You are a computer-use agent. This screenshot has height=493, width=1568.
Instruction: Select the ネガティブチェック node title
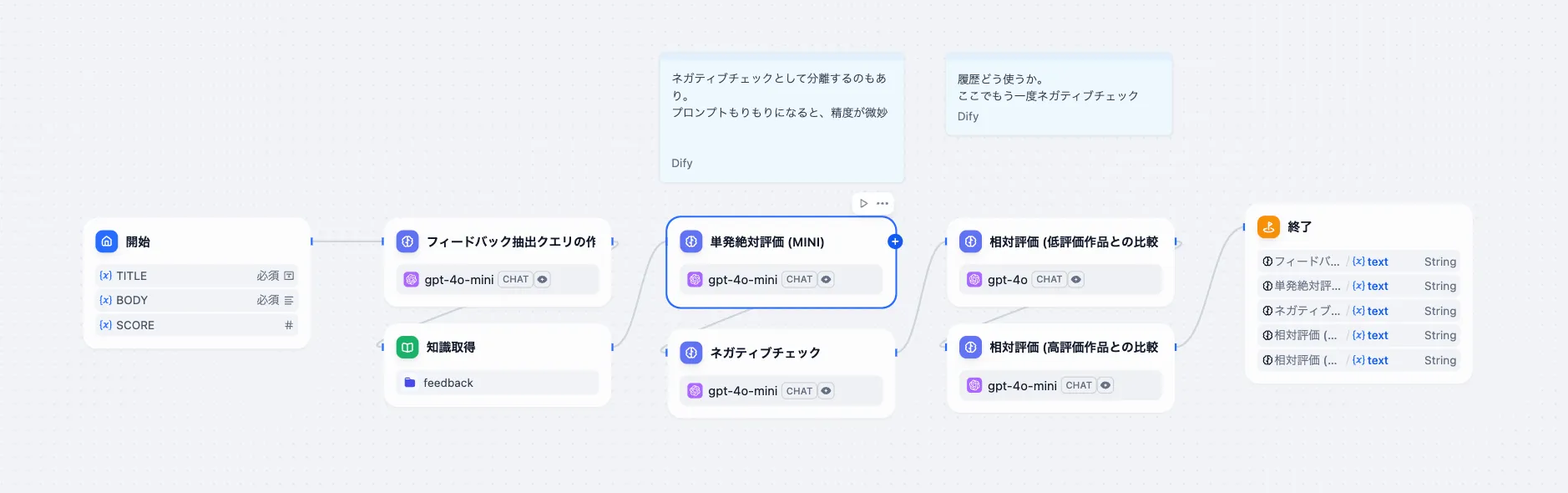click(x=765, y=353)
